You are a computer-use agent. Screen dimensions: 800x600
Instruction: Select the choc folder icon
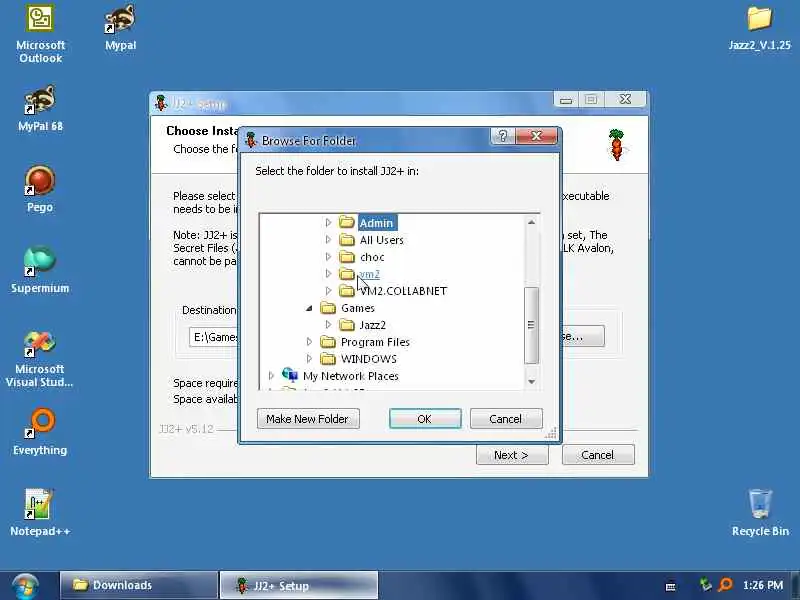347,257
